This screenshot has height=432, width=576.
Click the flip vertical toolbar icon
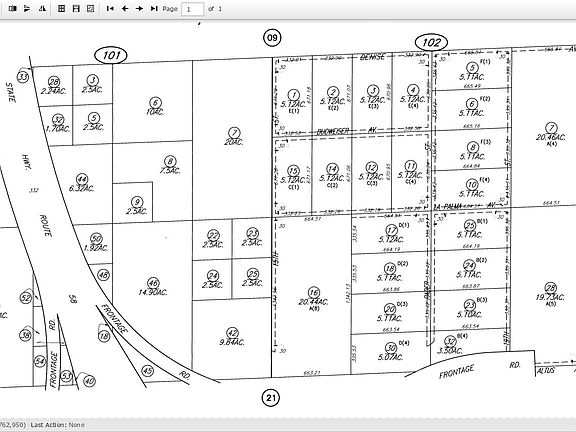coord(27,8)
